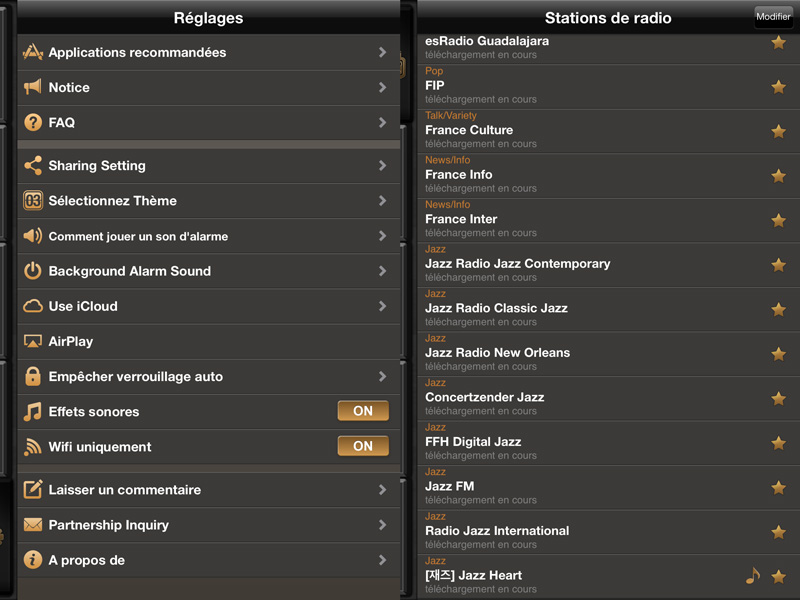The height and width of the screenshot is (600, 800).
Task: Click the FAQ question mark icon
Action: (33, 122)
